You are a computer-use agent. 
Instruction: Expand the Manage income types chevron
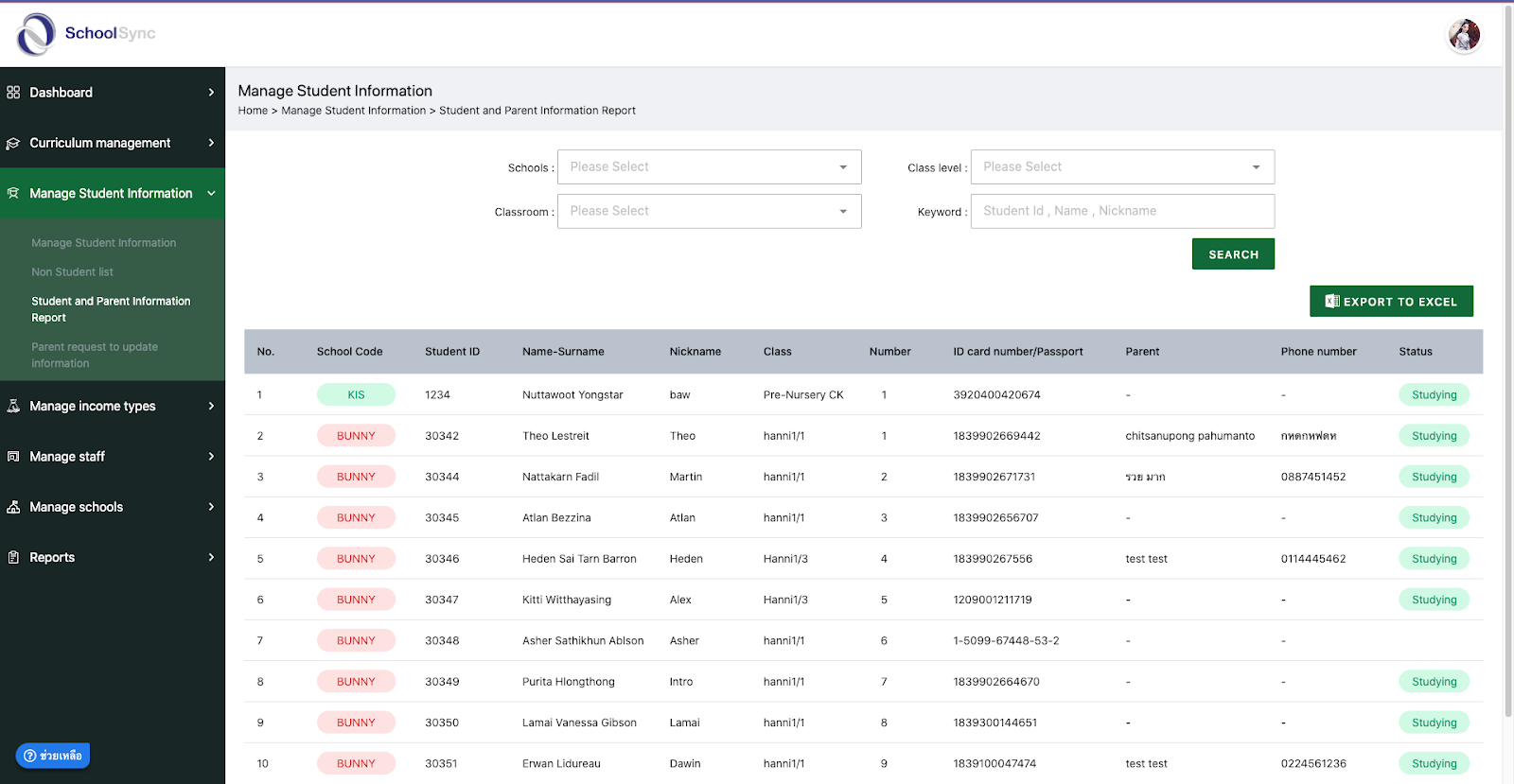[x=211, y=406]
